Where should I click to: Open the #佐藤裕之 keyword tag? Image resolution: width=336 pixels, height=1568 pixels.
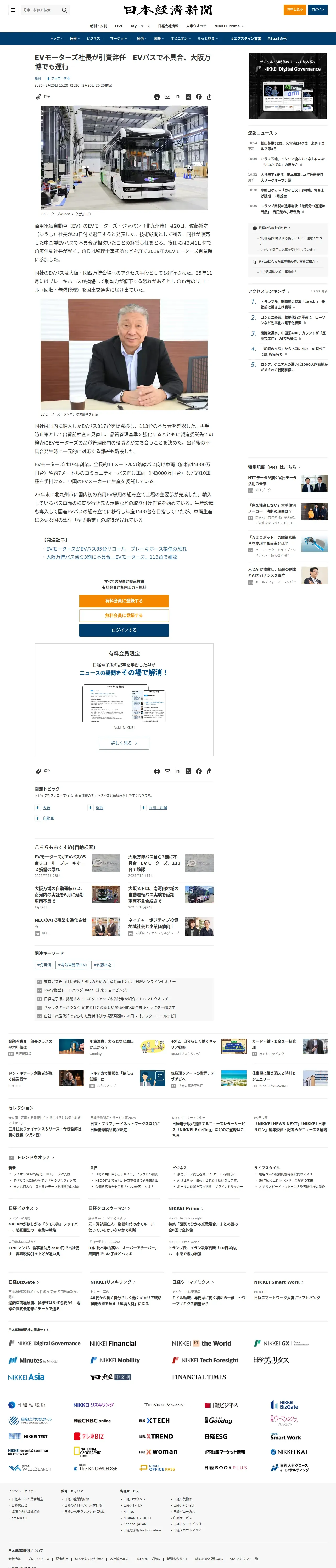[x=102, y=965]
